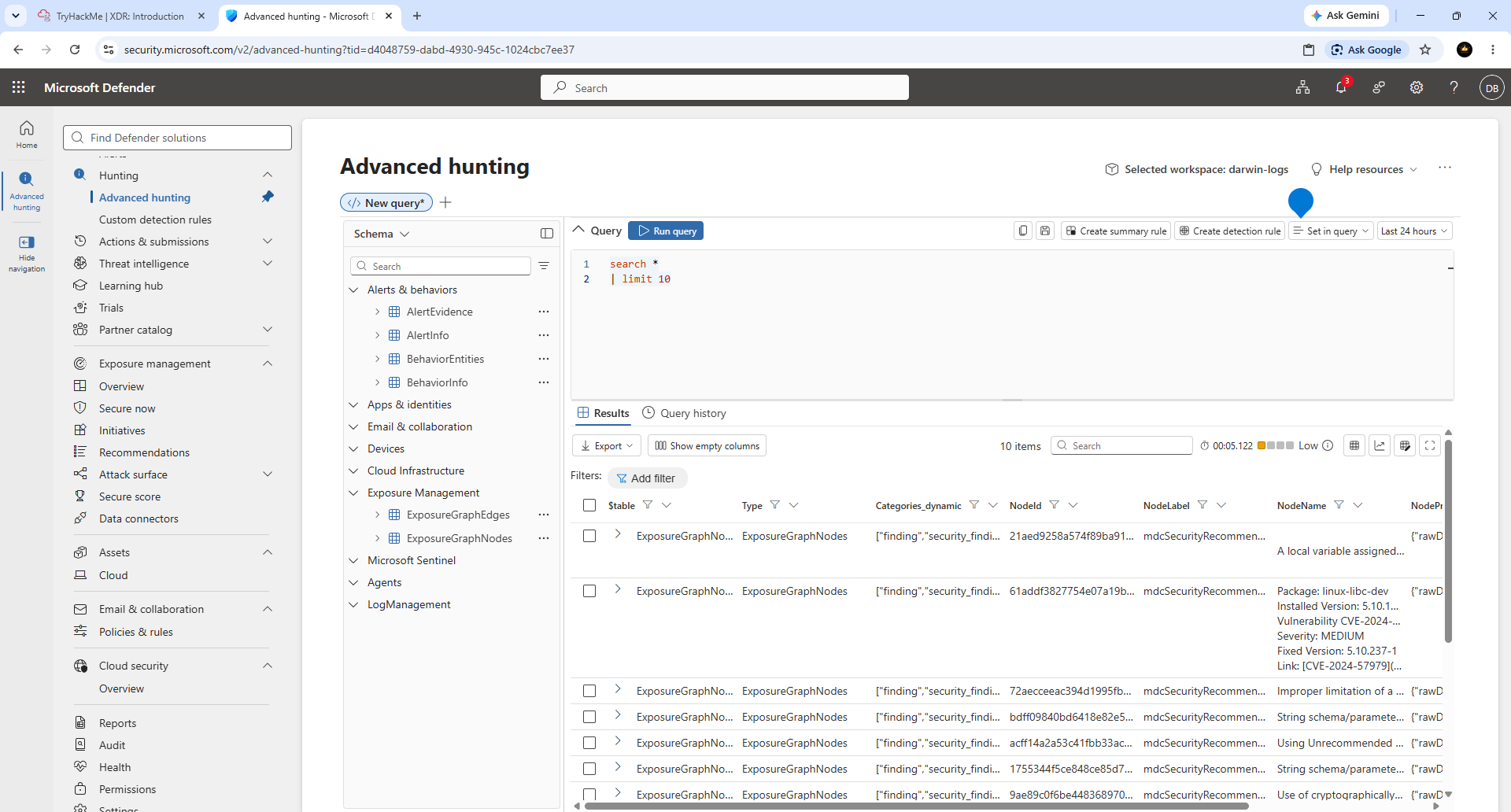Viewport: 1511px width, 812px height.
Task: Check the row with NodeId acff14a2a53c41fbb33ac
Action: tap(589, 743)
